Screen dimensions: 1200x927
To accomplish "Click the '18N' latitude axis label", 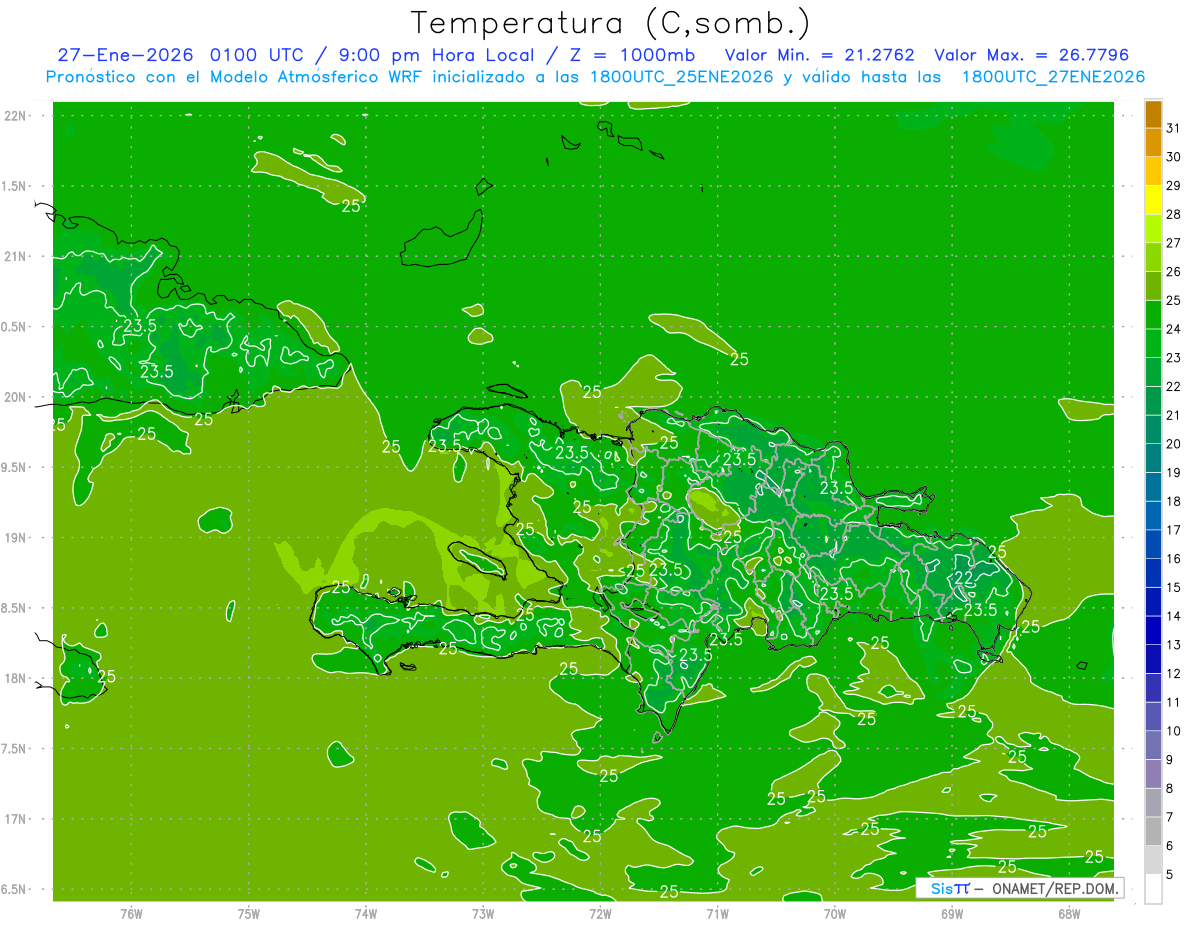I will [15, 679].
